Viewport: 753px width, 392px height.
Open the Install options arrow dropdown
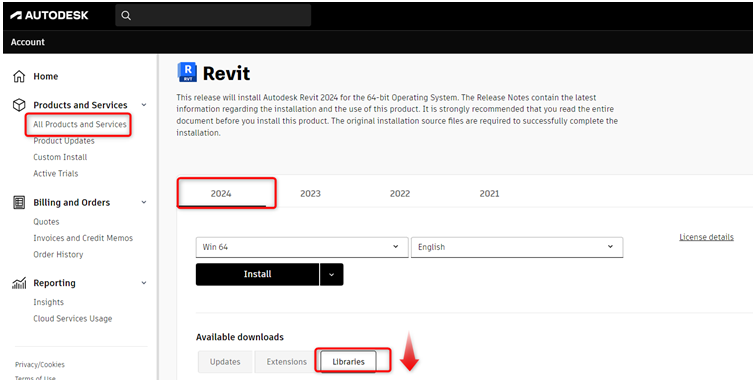pos(331,274)
